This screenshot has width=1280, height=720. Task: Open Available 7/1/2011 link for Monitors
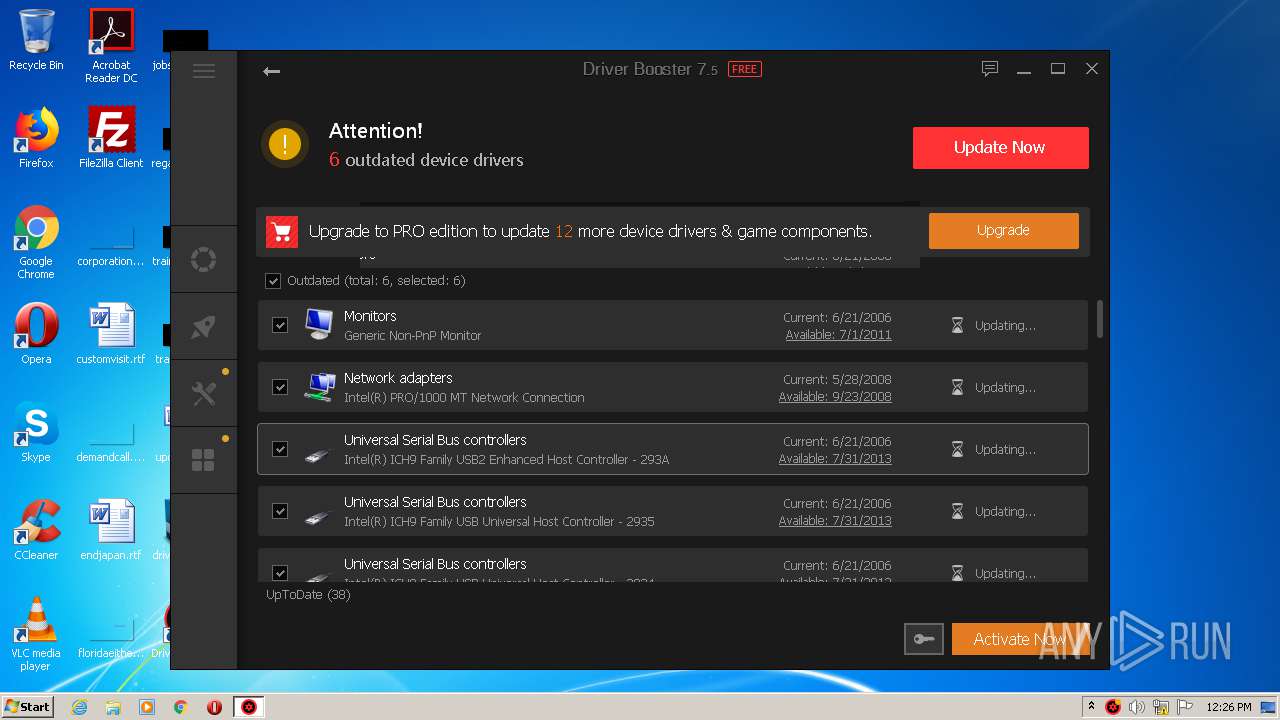(838, 335)
